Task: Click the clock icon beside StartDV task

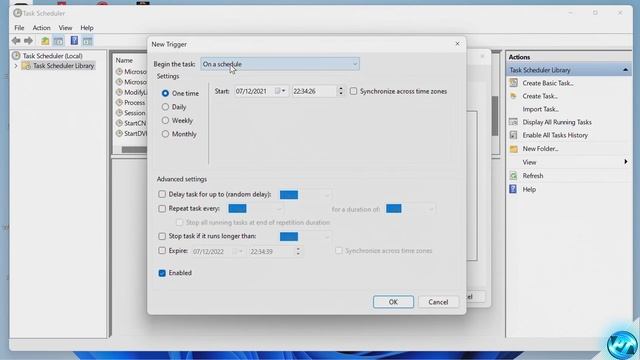Action: point(119,133)
